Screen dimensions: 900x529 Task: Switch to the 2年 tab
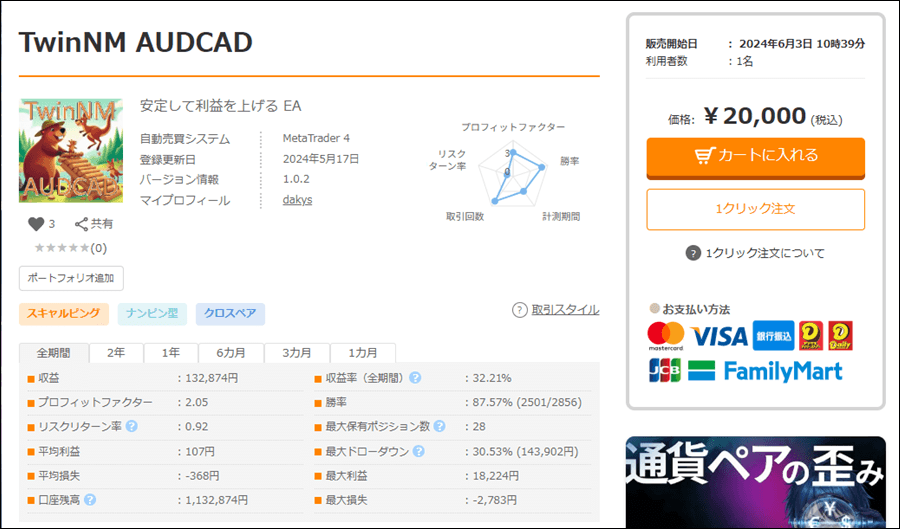116,353
